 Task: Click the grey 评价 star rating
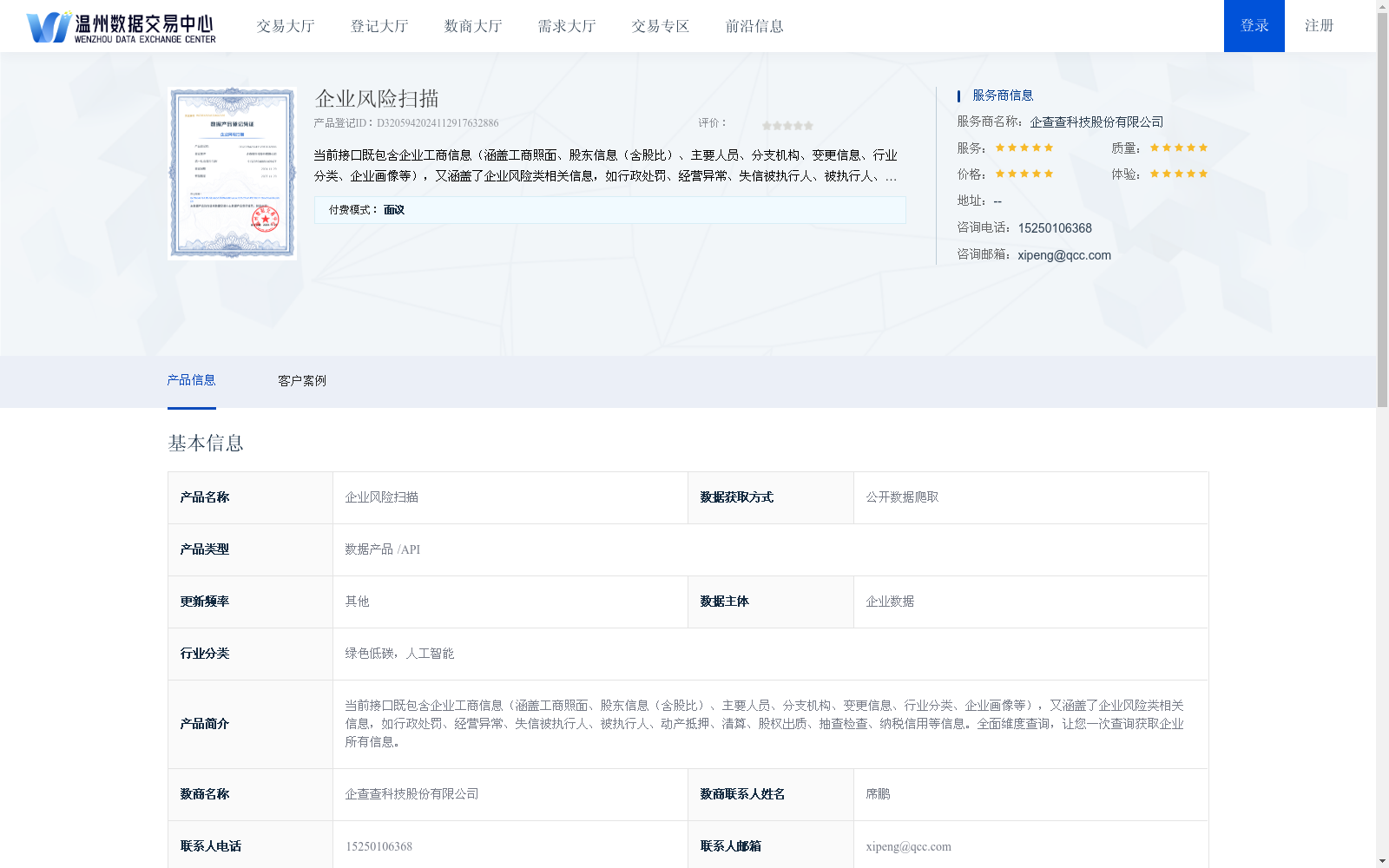point(787,126)
